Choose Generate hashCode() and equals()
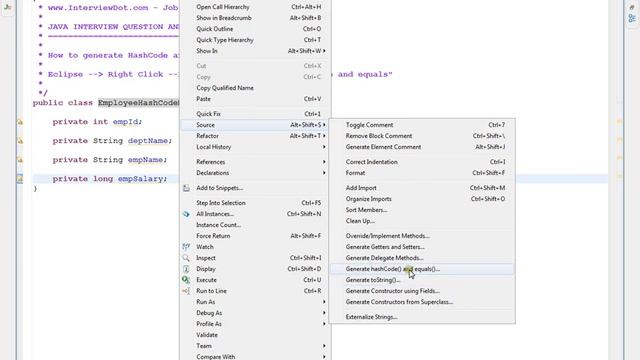This screenshot has width=640, height=360. (422, 269)
